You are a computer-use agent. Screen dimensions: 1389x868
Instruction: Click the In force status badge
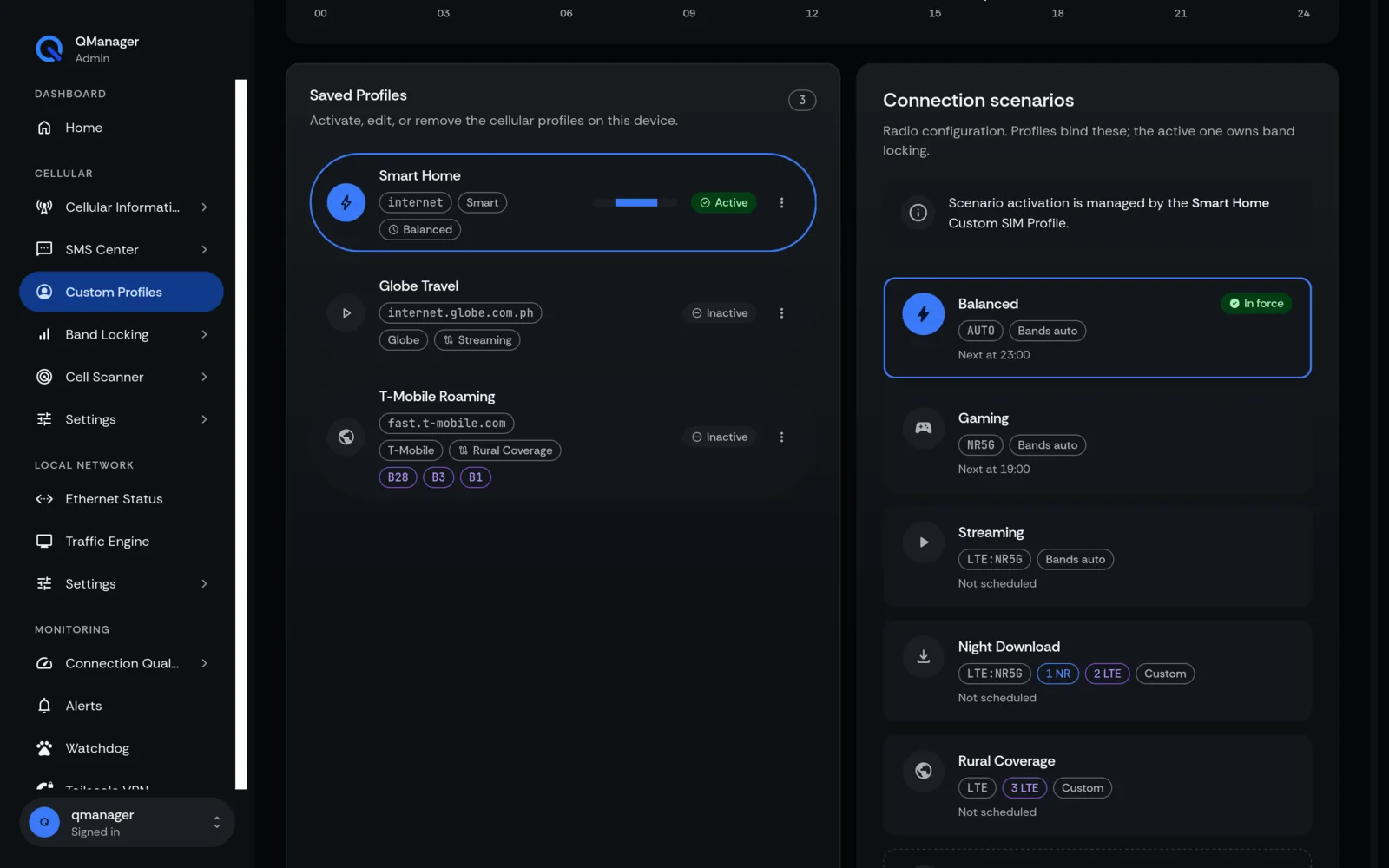(1256, 303)
